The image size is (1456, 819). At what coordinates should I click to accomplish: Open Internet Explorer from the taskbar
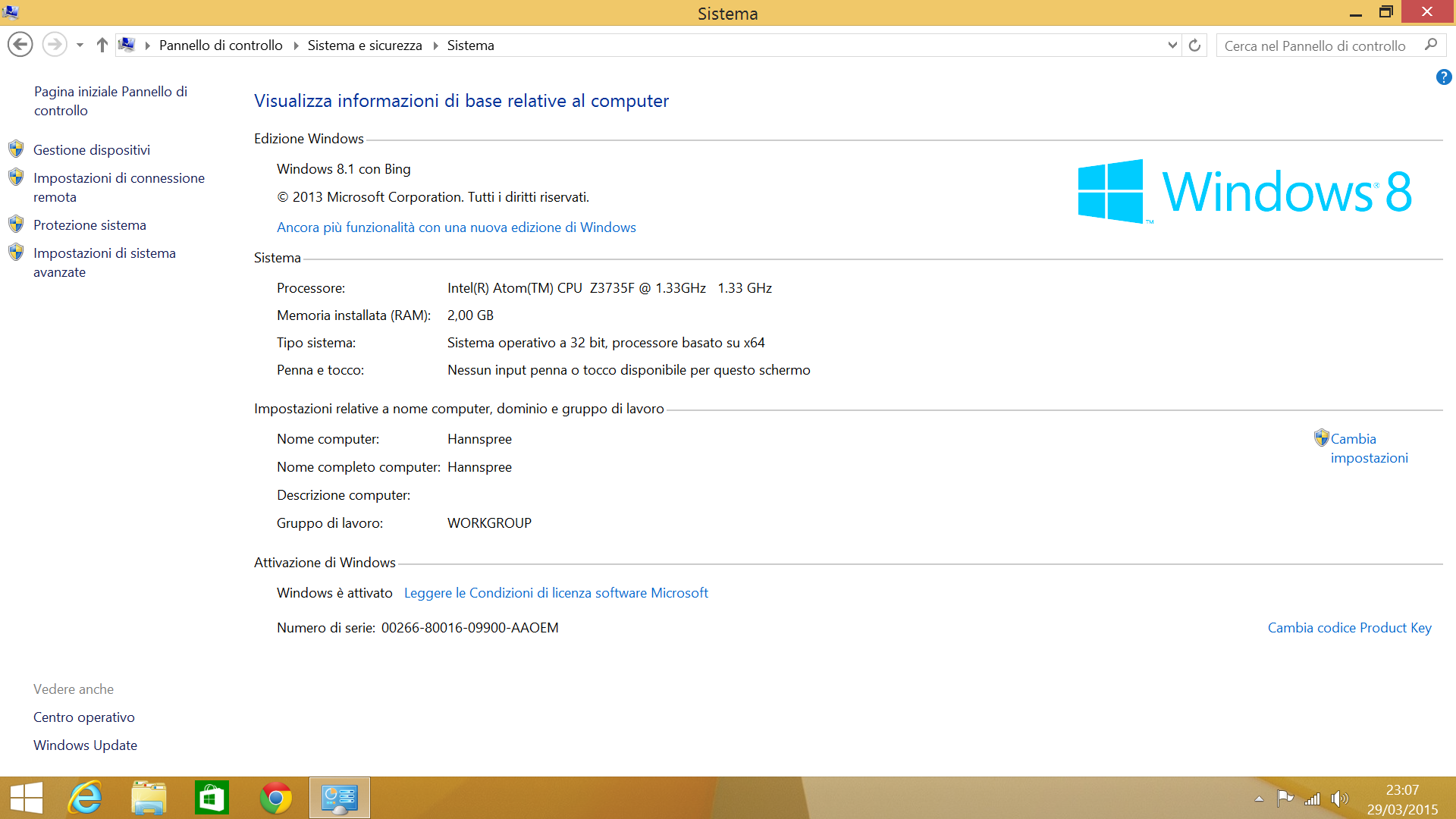point(85,798)
